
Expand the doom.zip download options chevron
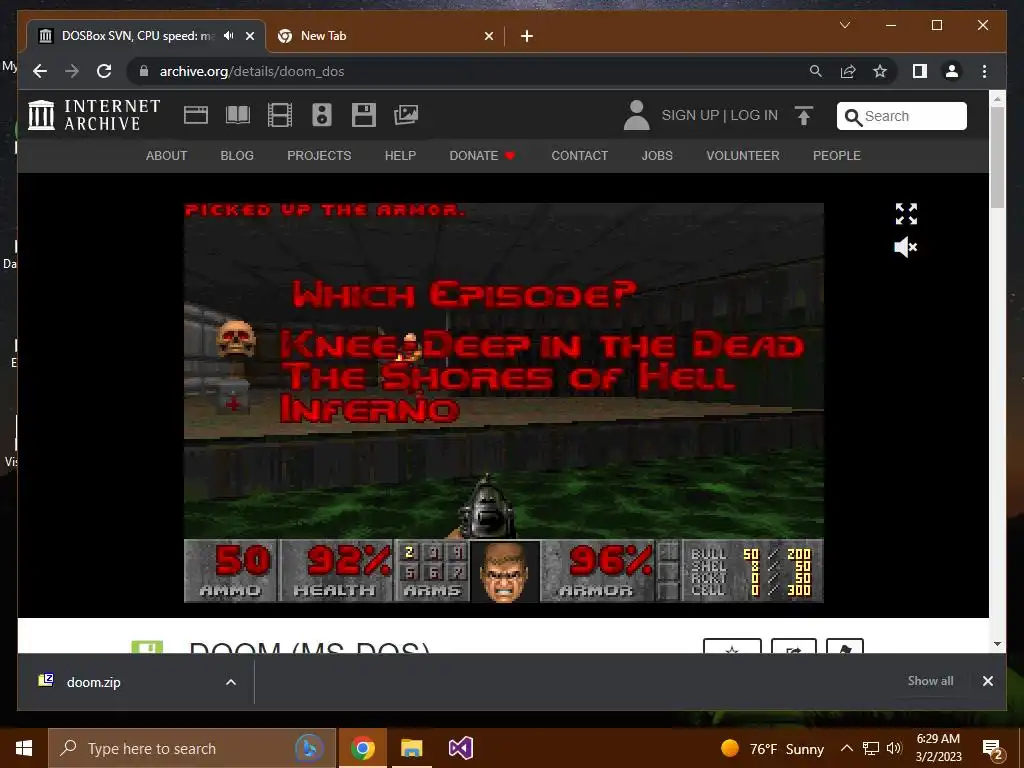click(x=231, y=682)
